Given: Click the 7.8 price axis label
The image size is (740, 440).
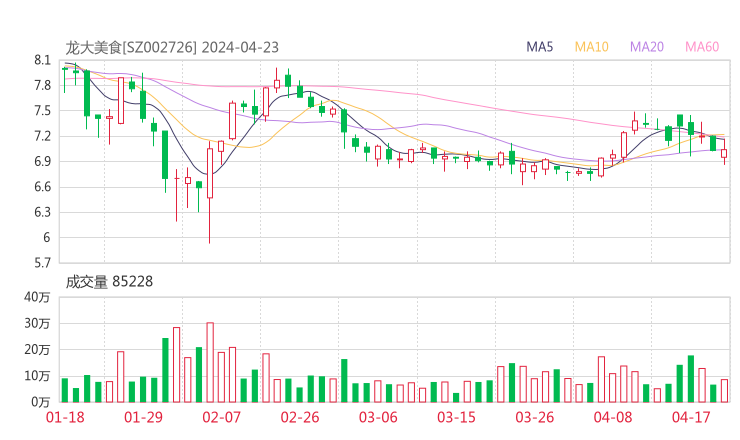Looking at the screenshot, I should click(42, 85).
